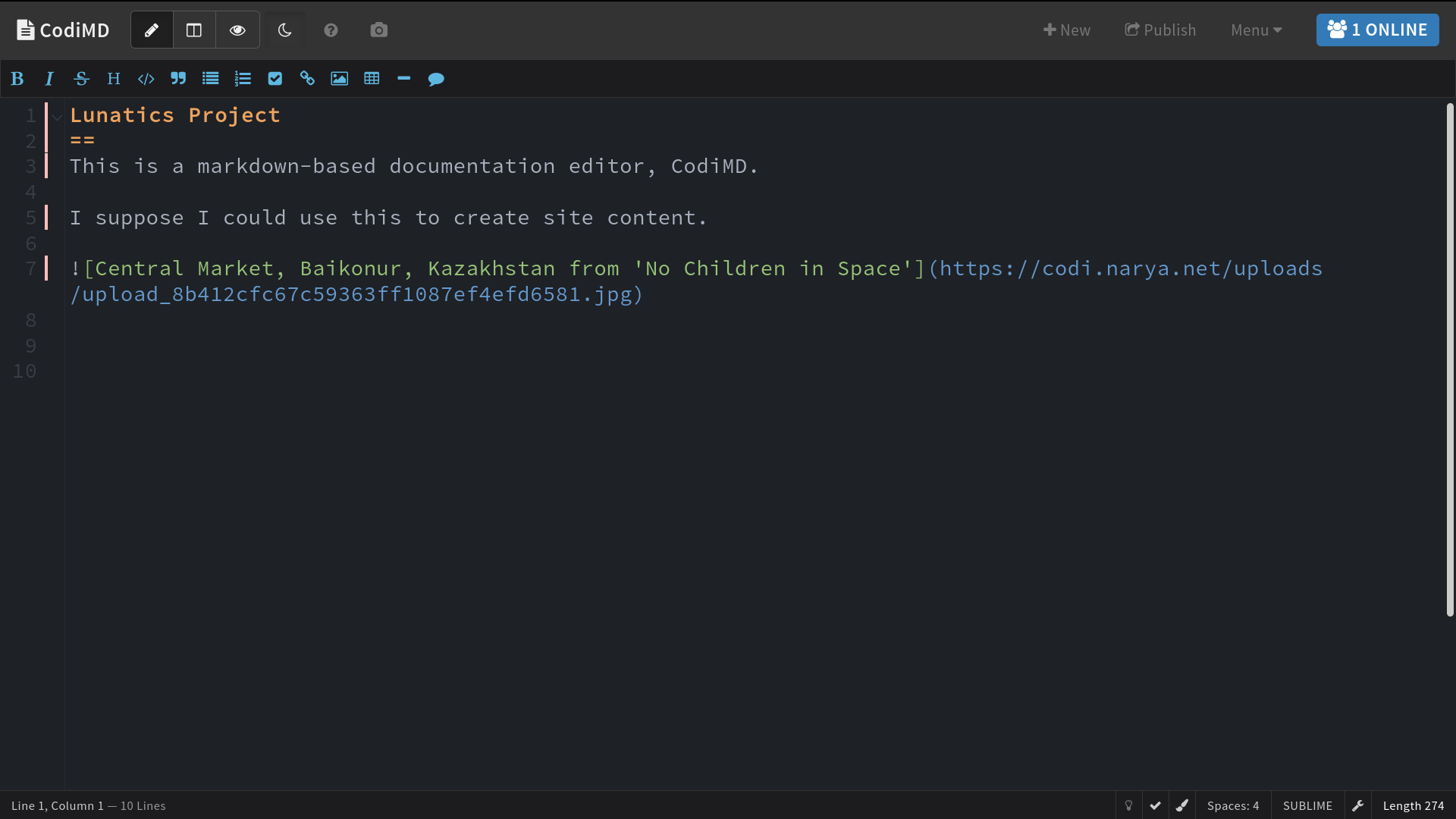The height and width of the screenshot is (819, 1456).
Task: Insert a comment using speech bubble icon
Action: click(x=436, y=79)
